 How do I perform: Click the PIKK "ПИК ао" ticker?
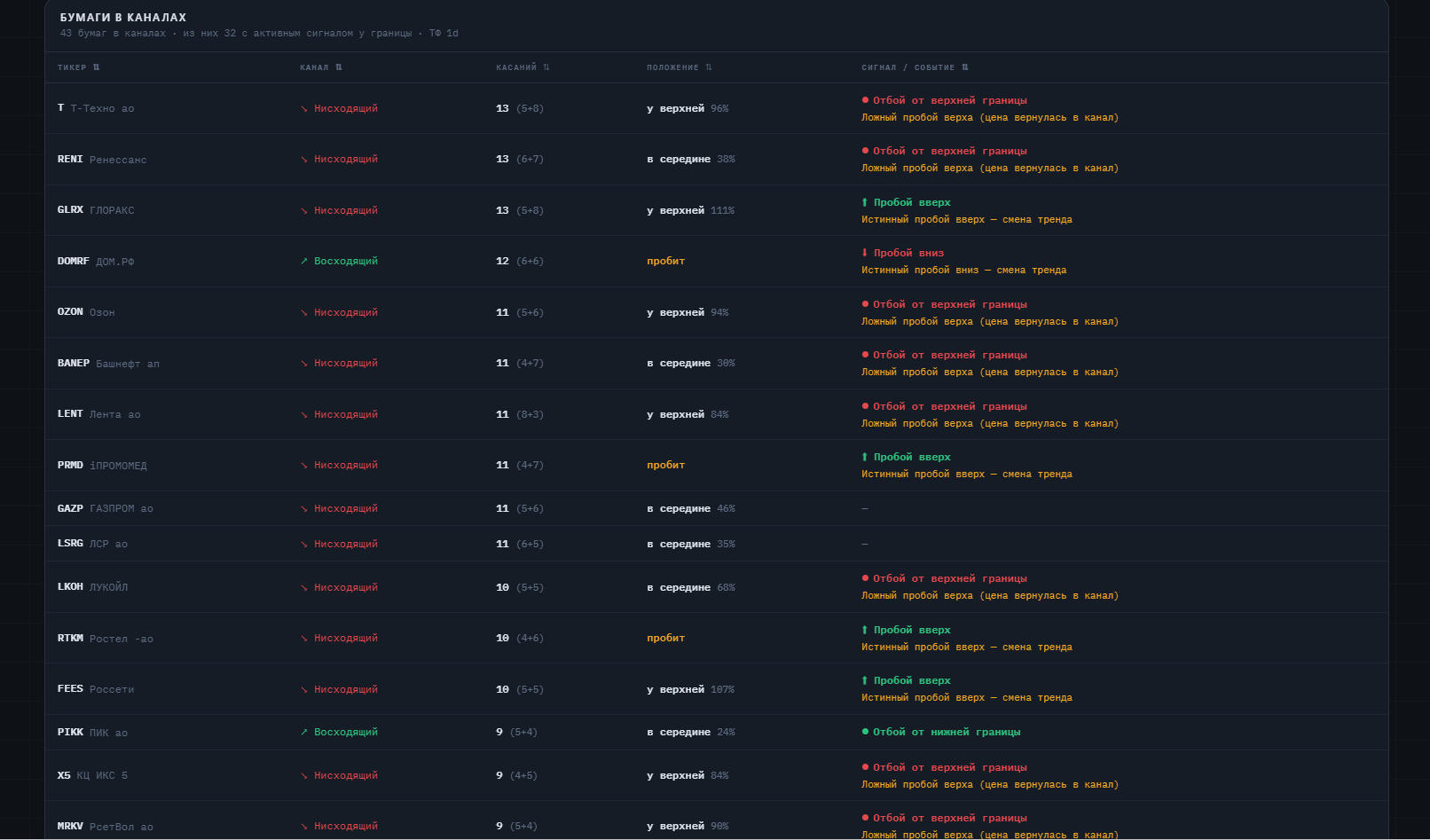click(x=92, y=733)
